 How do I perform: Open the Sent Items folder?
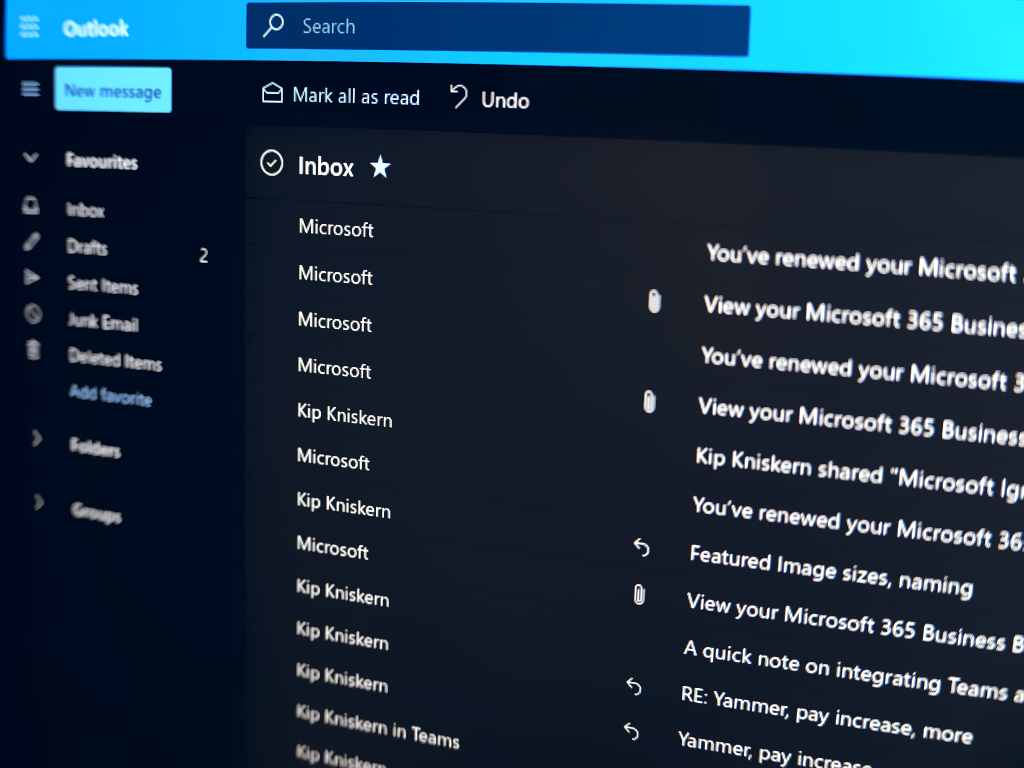pos(103,284)
